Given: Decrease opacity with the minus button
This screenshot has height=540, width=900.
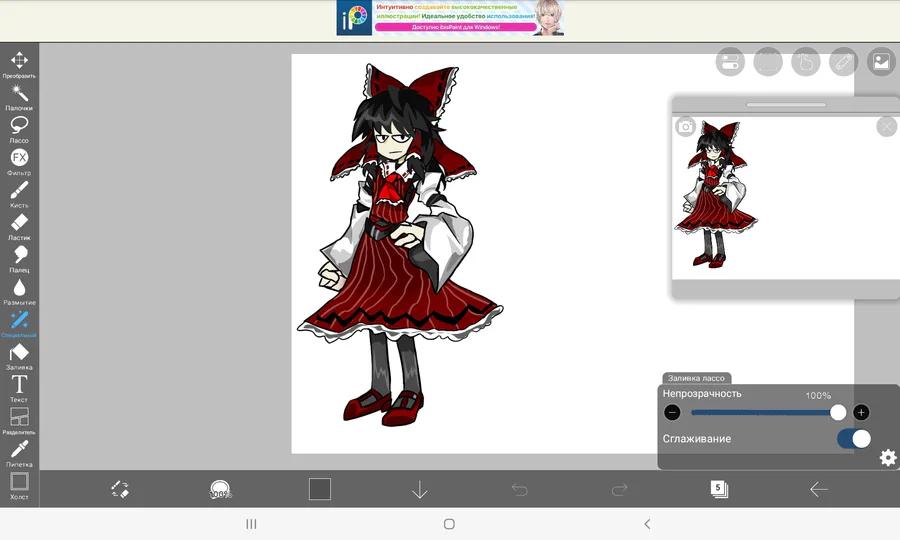Looking at the screenshot, I should 672,412.
